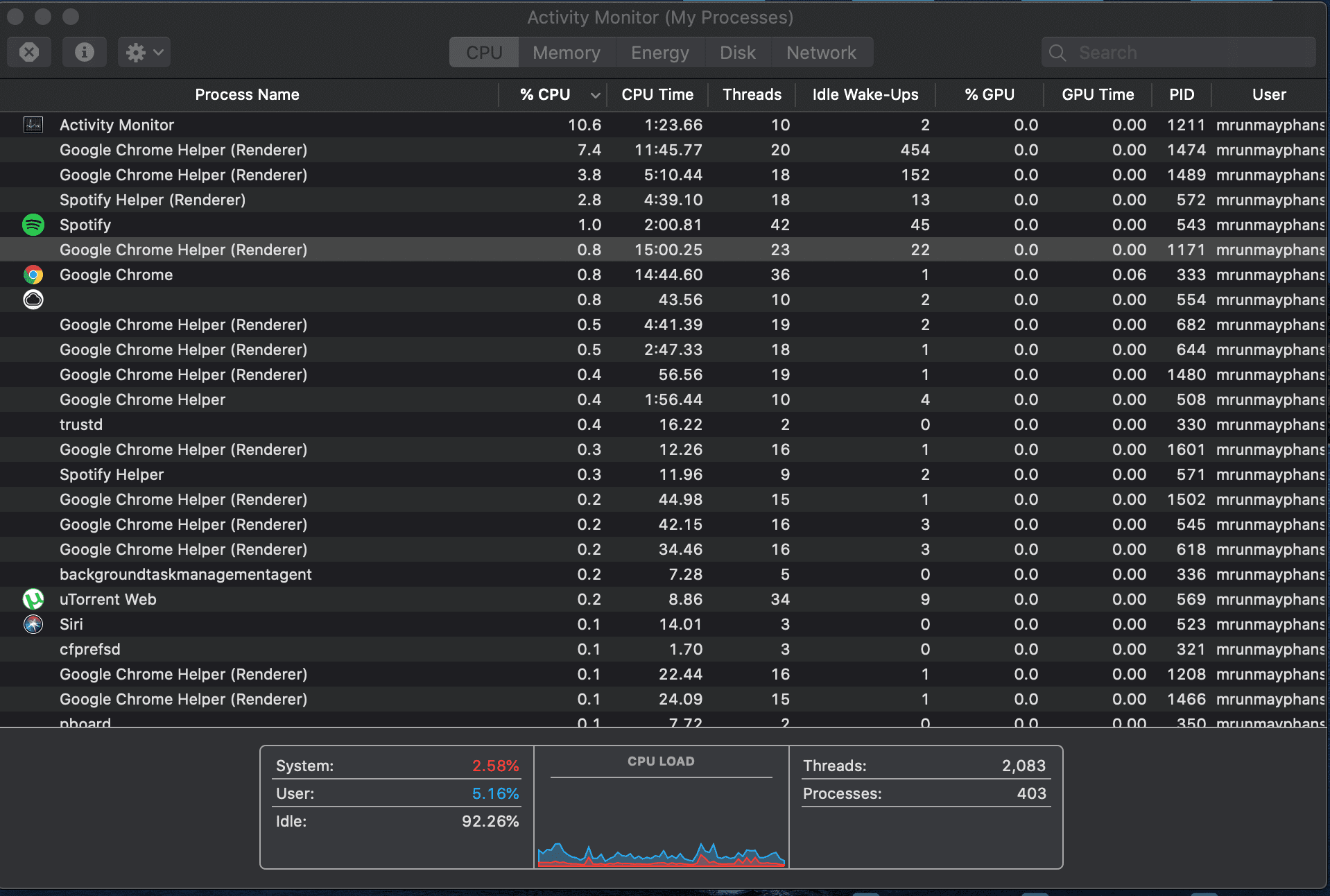Click the System percentage value 2.58%

coord(495,766)
